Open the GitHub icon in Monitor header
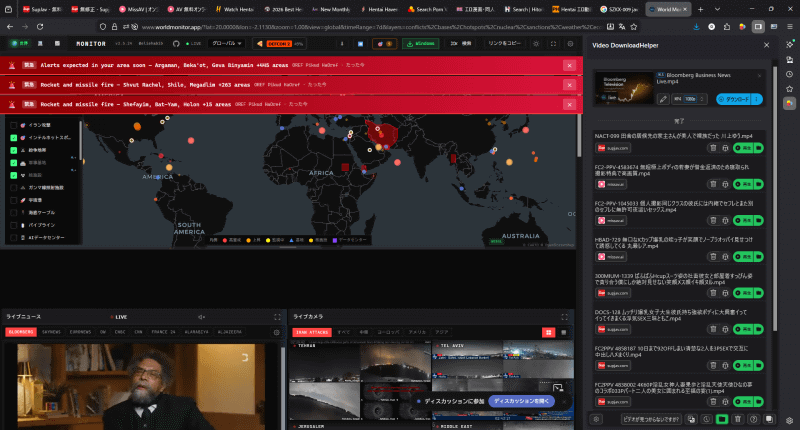The height and width of the screenshot is (430, 800). 176,44
